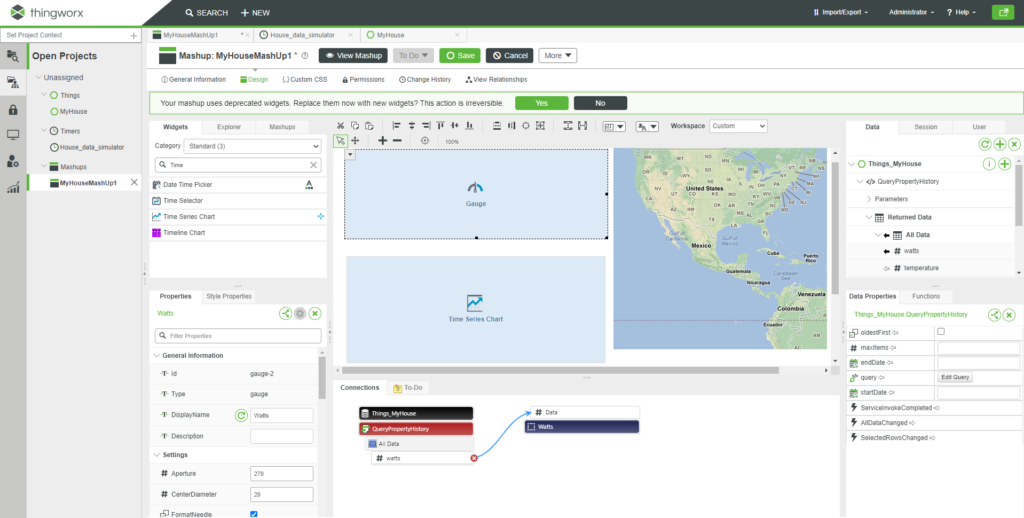Add data entity with Data panel plus icon
Image resolution: width=1024 pixels, height=518 pixels.
coord(1000,144)
